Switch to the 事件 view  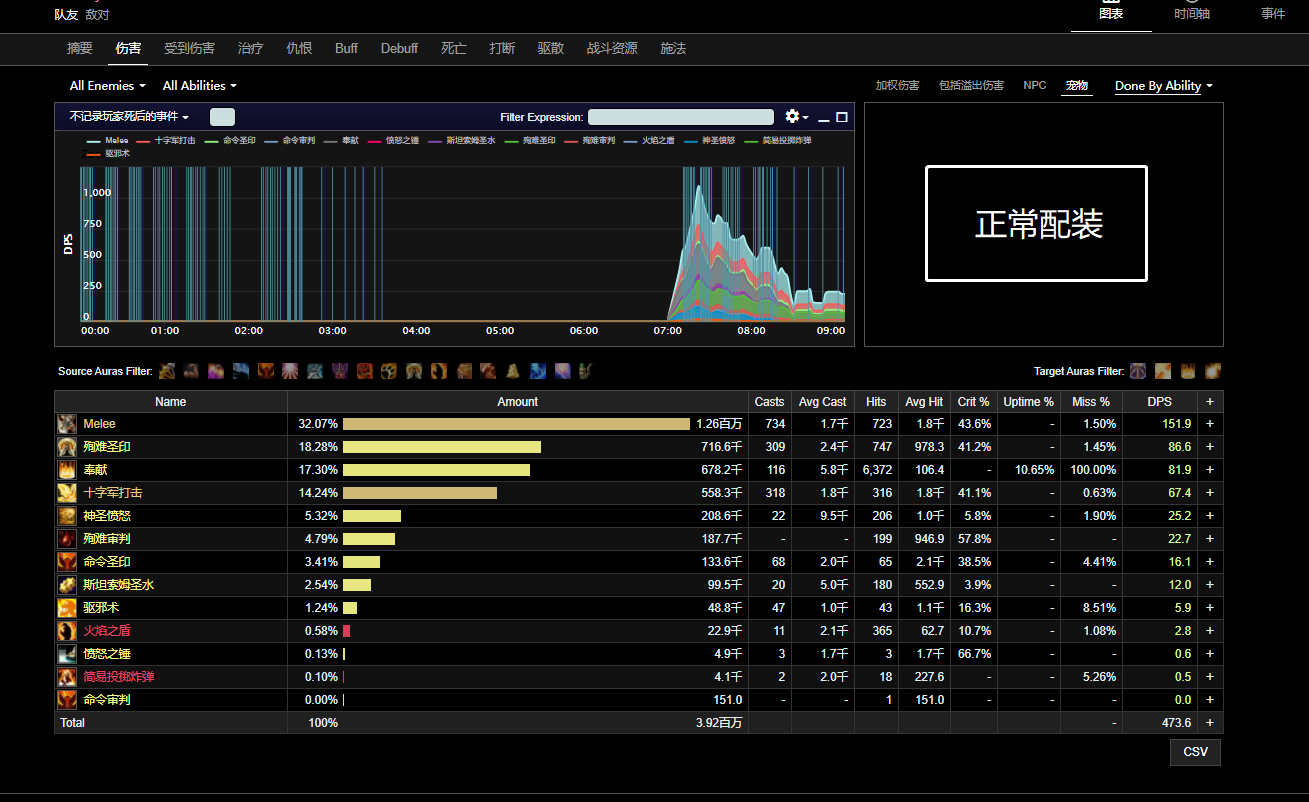(1273, 14)
